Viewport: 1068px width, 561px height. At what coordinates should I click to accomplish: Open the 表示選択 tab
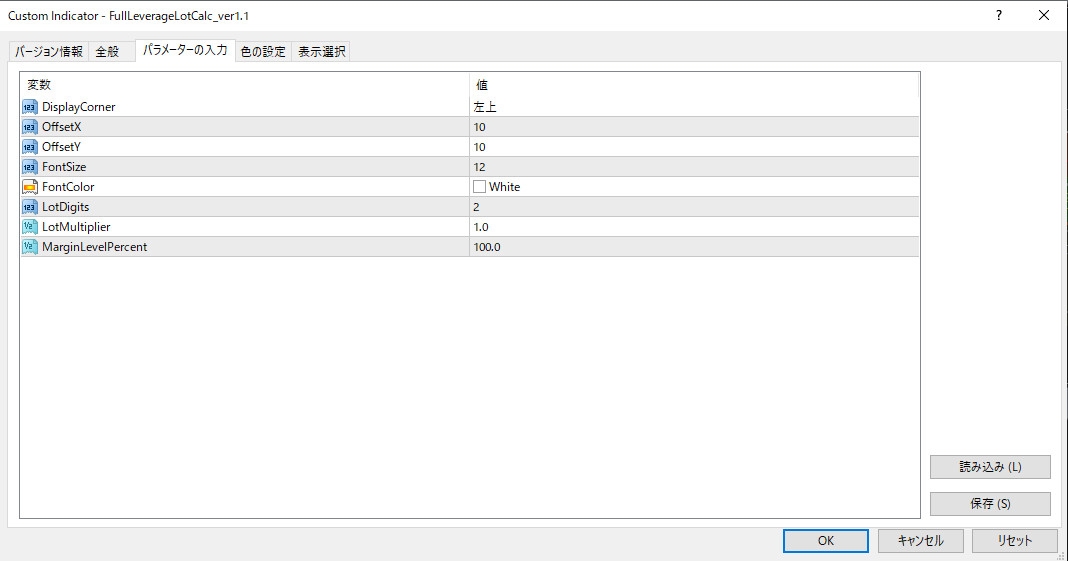[x=322, y=51]
